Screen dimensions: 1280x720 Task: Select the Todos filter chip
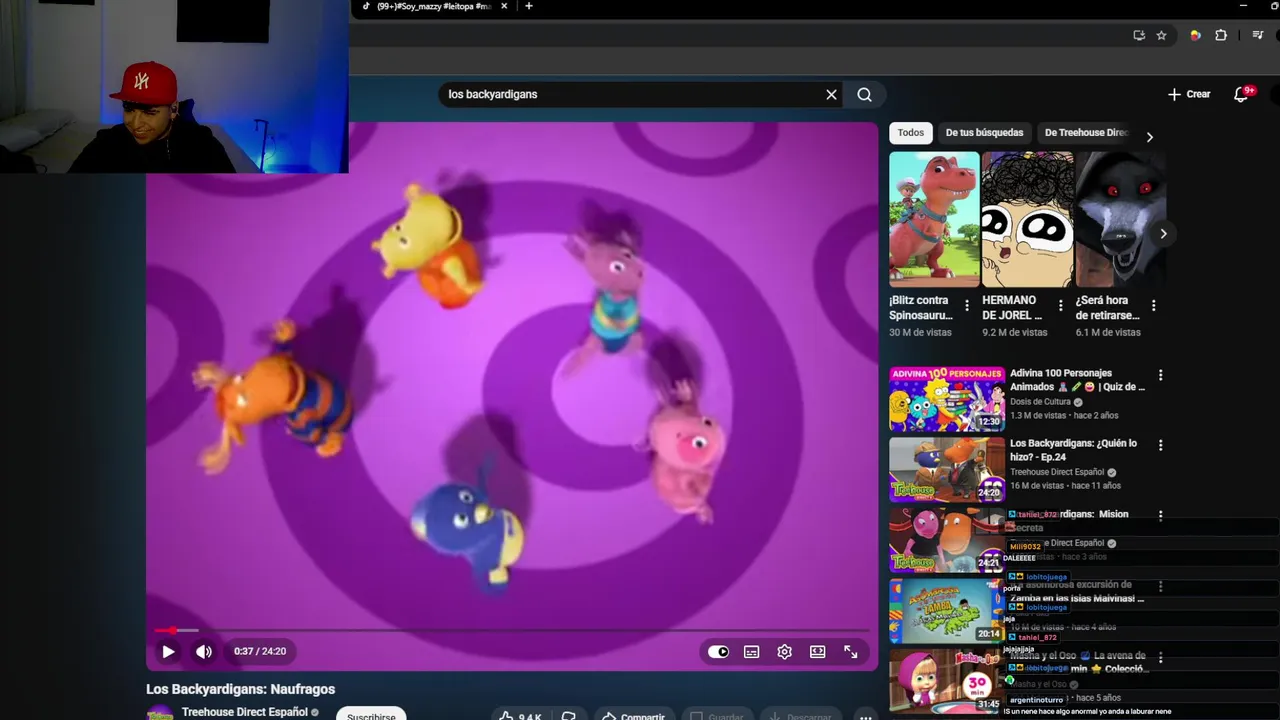click(911, 133)
